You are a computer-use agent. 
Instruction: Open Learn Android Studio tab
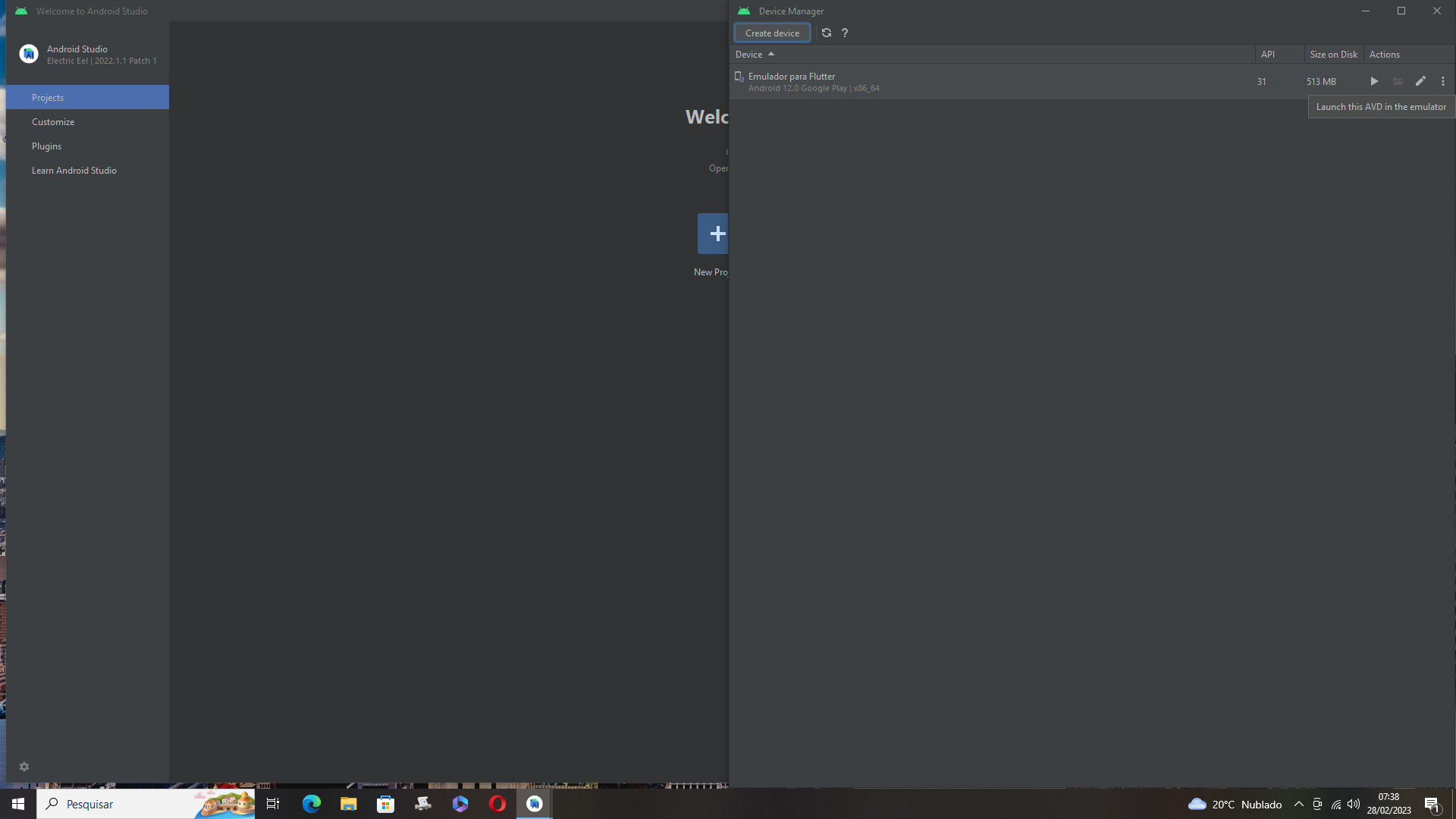87,171
